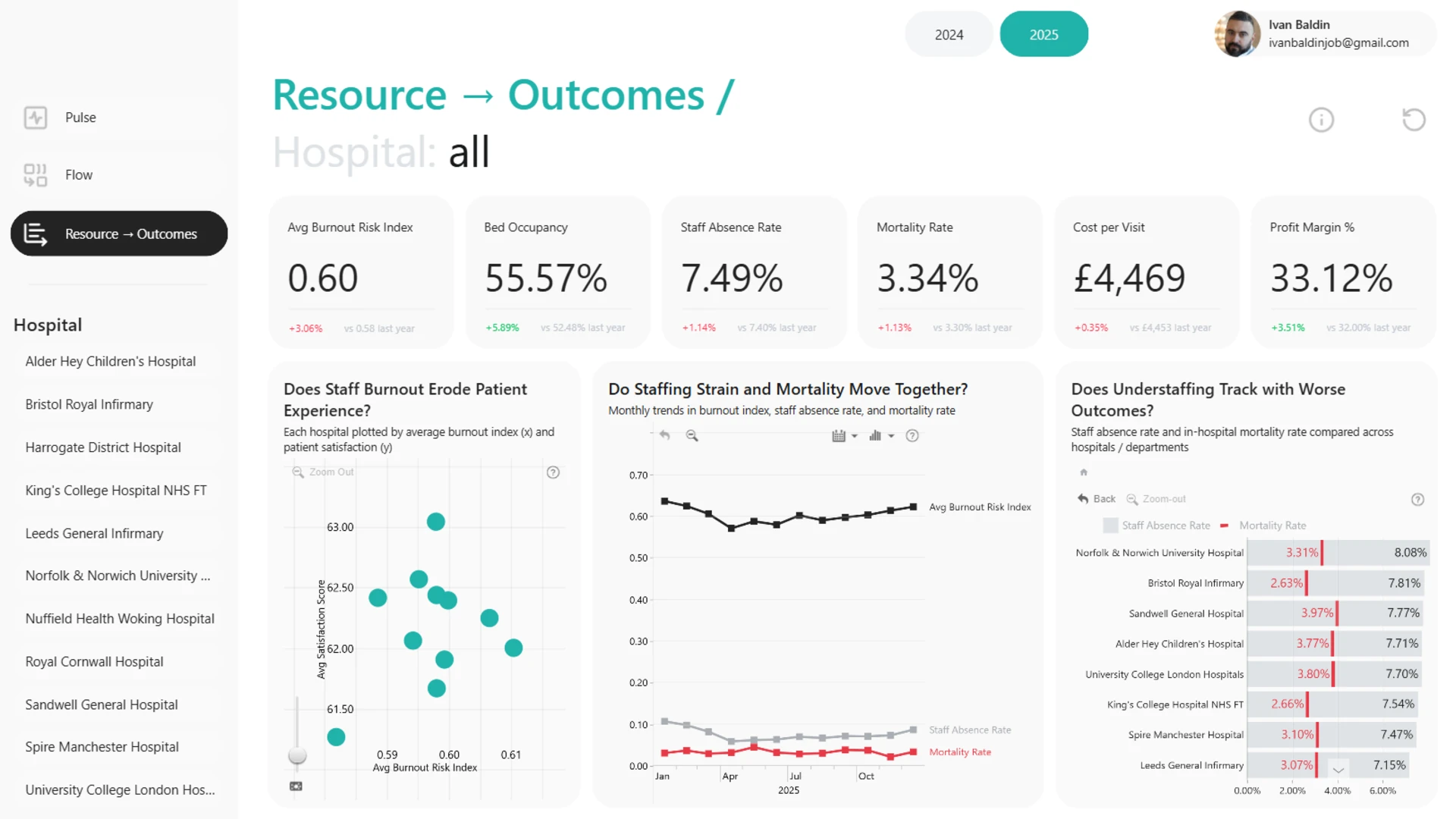Click the vertical zoom slider handle on scatter chart
The width and height of the screenshot is (1456, 819).
coord(297,755)
